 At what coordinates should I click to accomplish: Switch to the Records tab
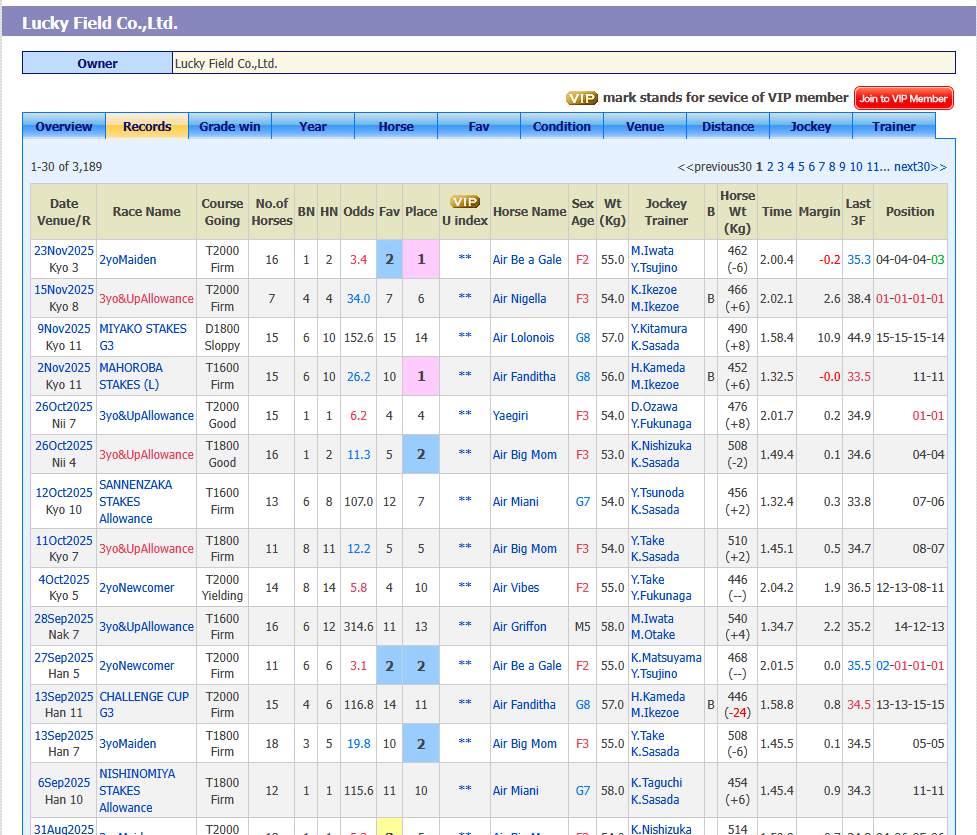[147, 126]
